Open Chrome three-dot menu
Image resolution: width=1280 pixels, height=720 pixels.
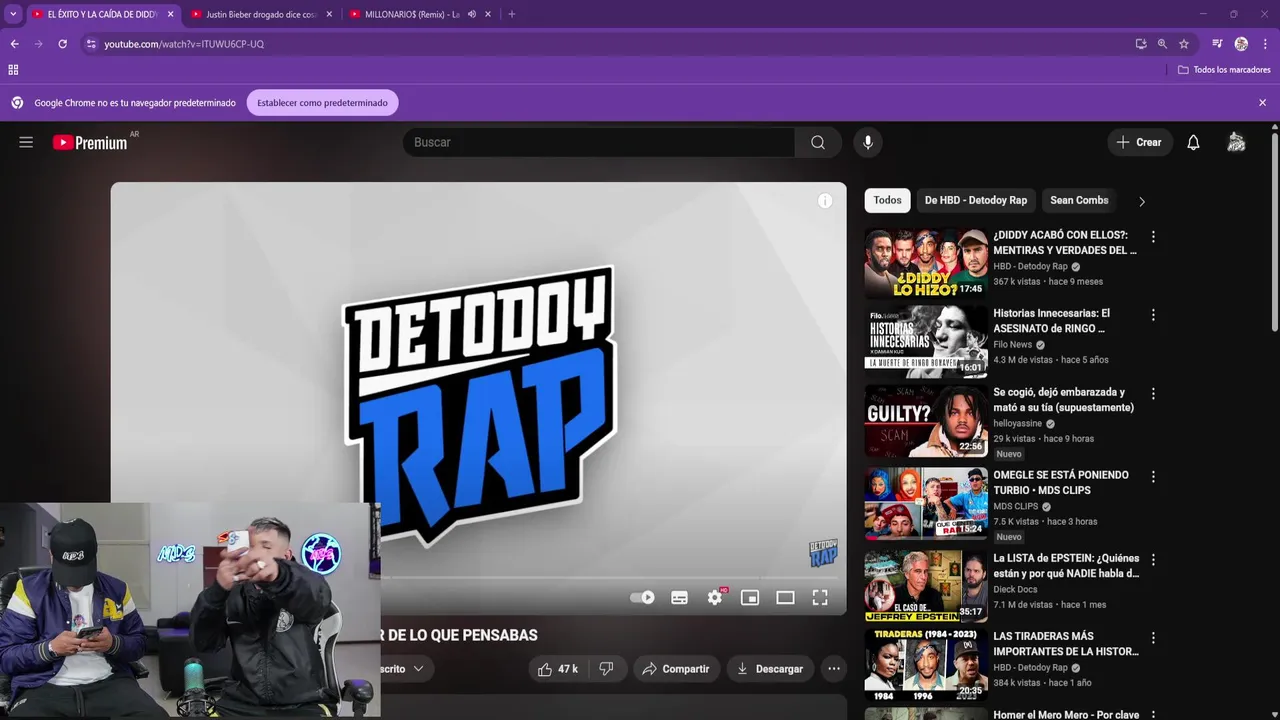pos(1265,44)
